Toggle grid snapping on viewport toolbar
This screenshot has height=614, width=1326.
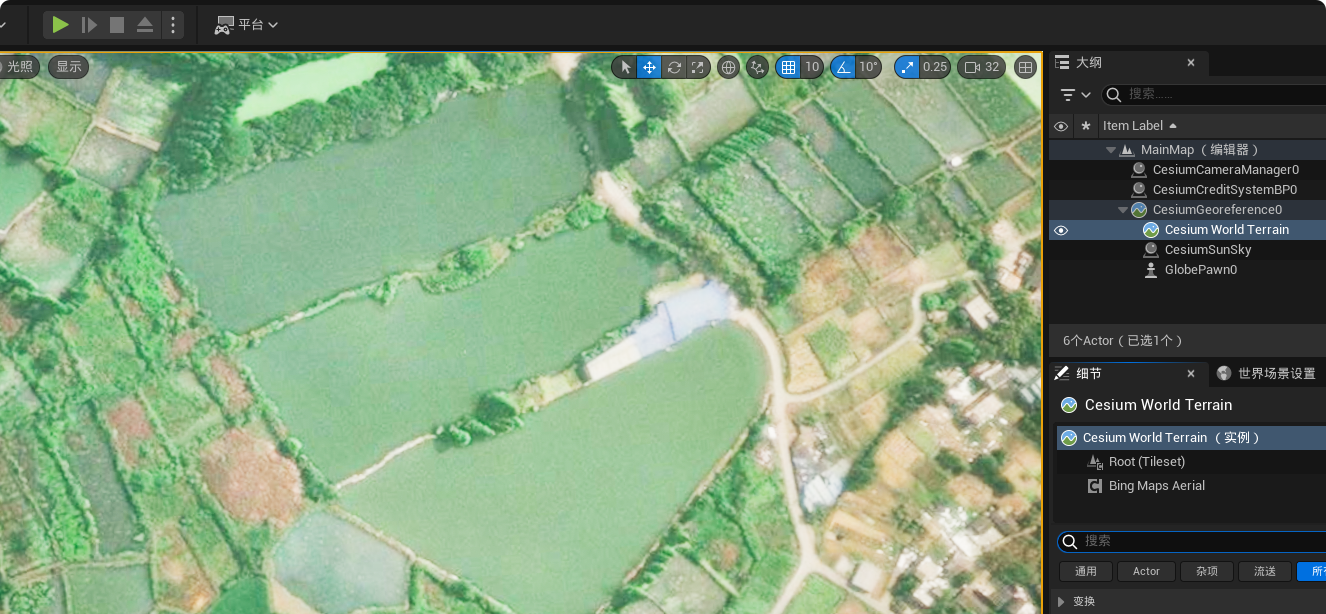788,67
